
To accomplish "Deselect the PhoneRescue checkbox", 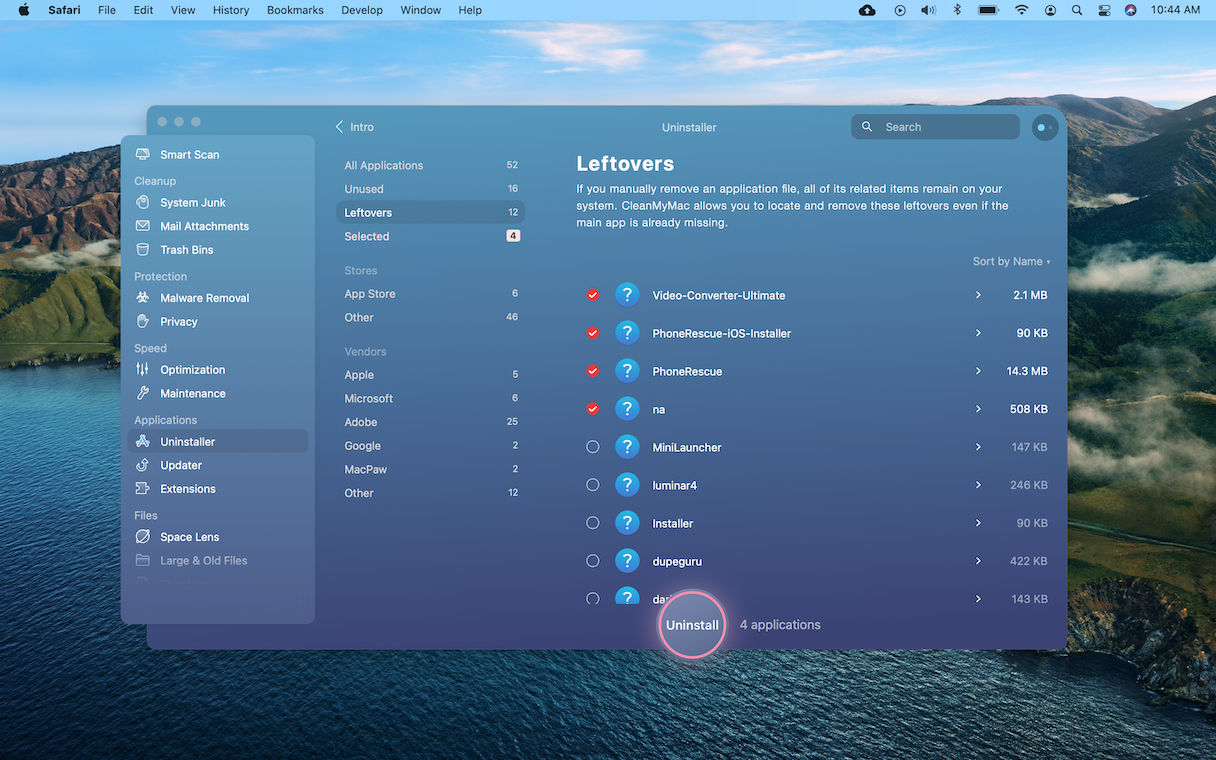I will pyautogui.click(x=593, y=371).
